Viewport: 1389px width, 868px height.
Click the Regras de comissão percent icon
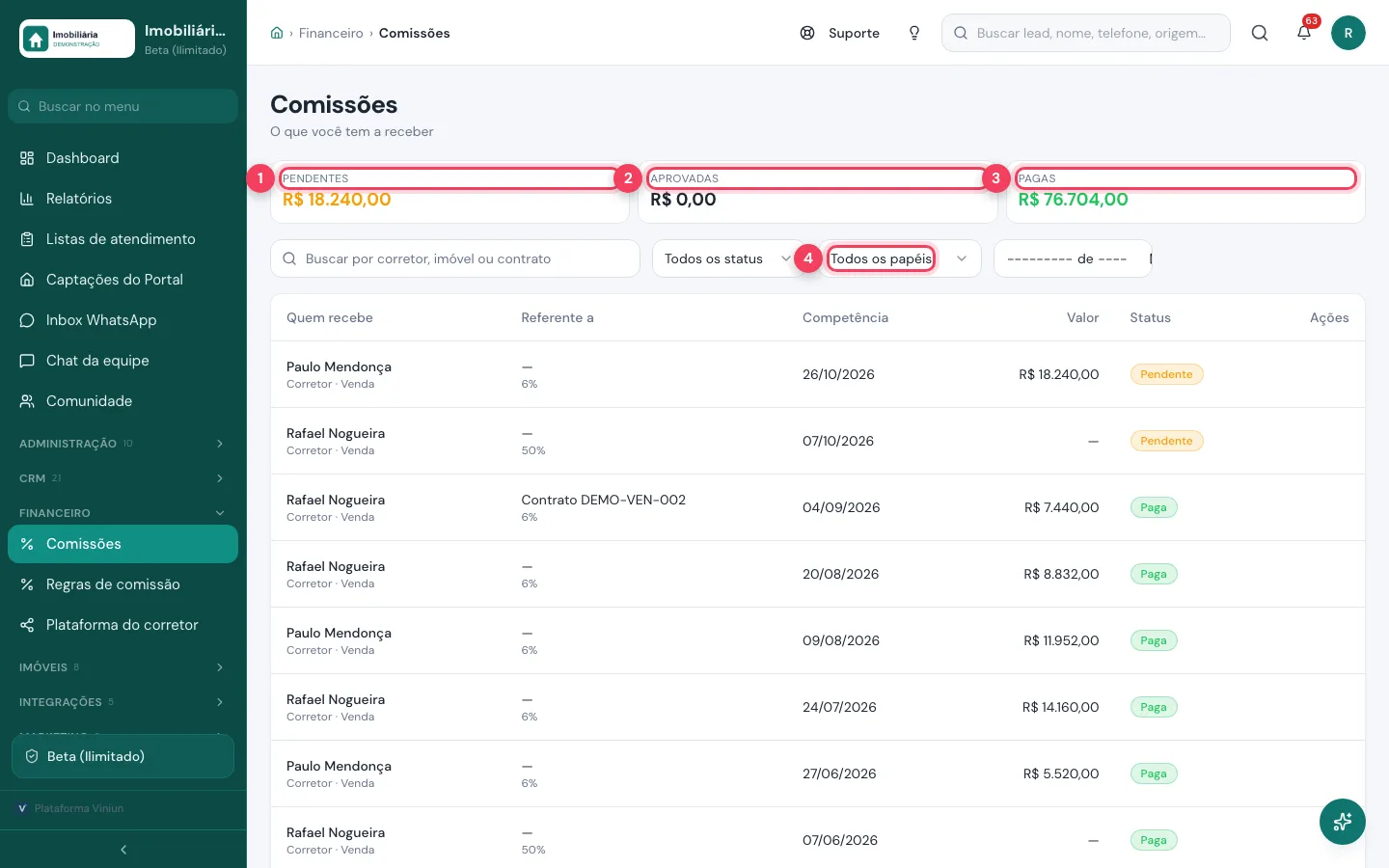pyautogui.click(x=27, y=584)
